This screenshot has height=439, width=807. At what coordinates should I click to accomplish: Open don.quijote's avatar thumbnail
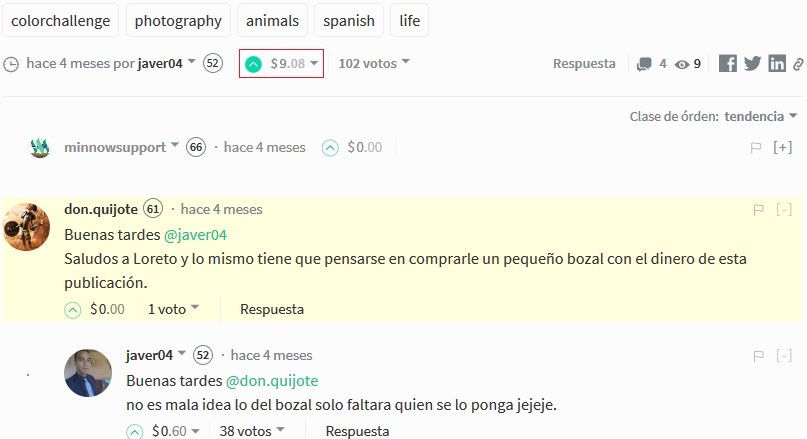click(x=27, y=226)
